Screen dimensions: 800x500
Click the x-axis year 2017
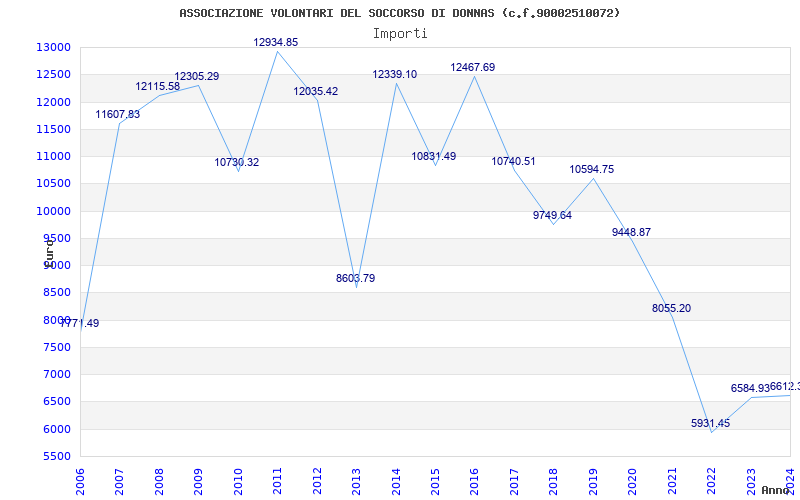pyautogui.click(x=514, y=481)
